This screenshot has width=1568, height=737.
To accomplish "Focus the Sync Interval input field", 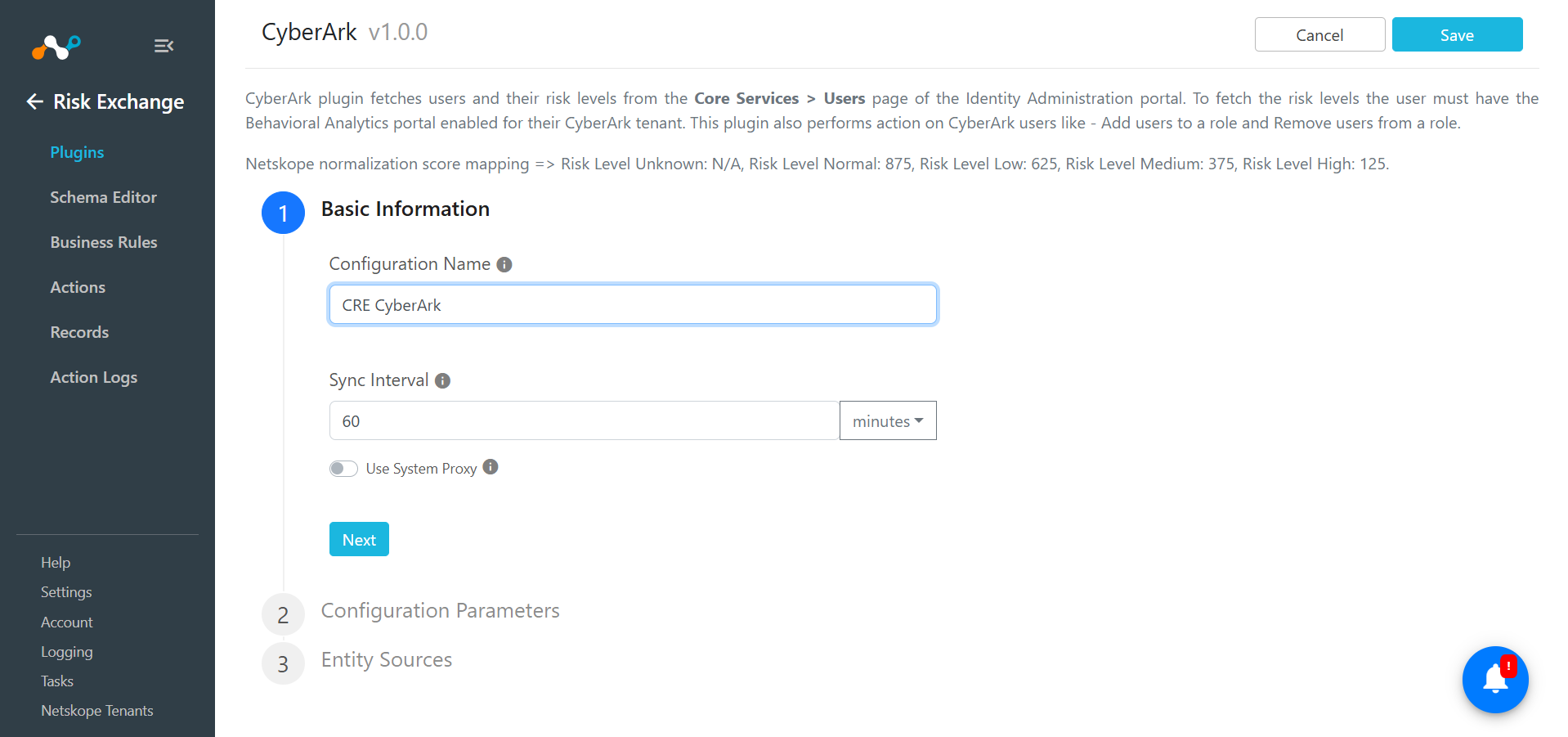I will point(584,420).
